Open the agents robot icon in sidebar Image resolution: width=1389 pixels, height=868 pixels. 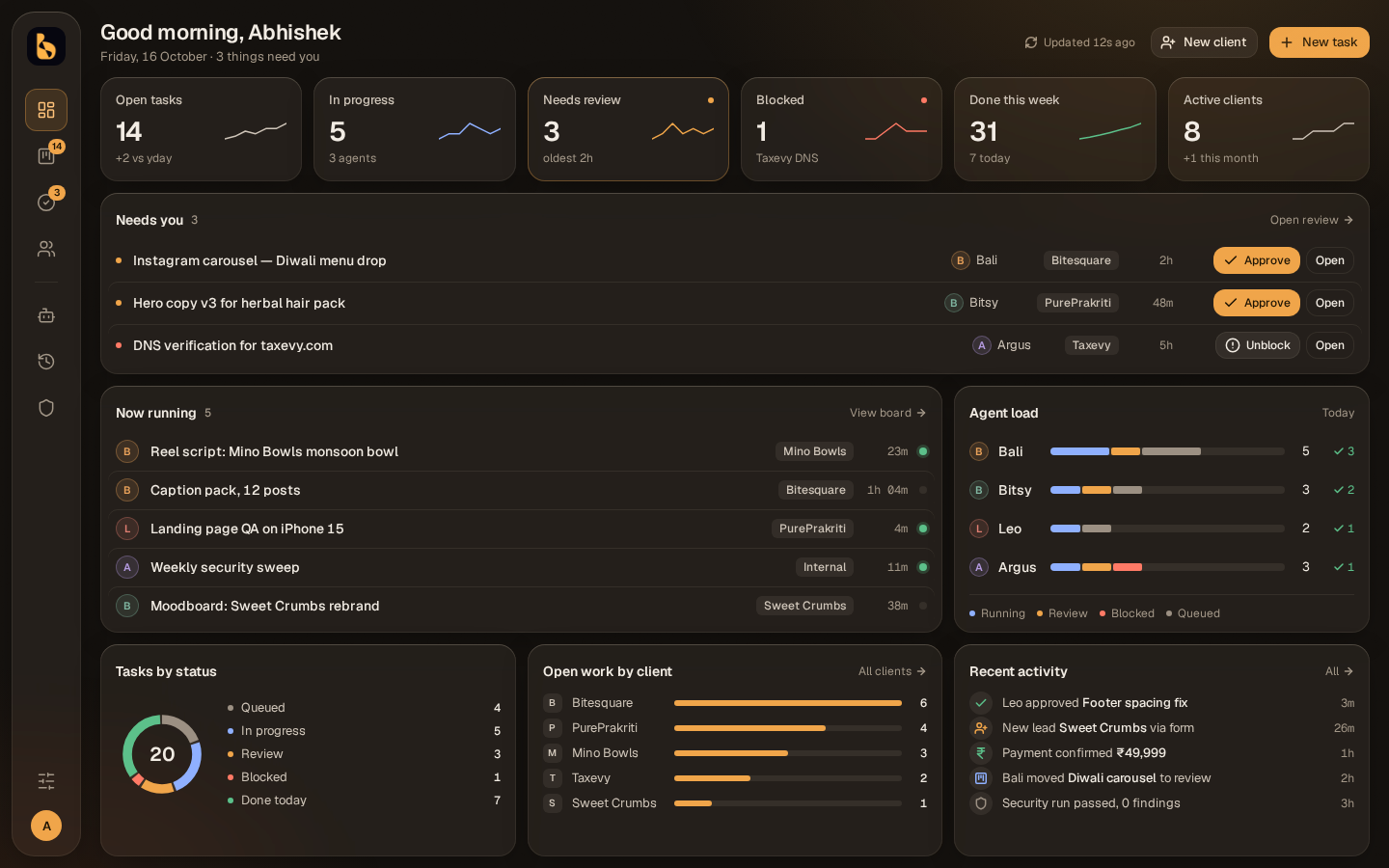pos(46,315)
